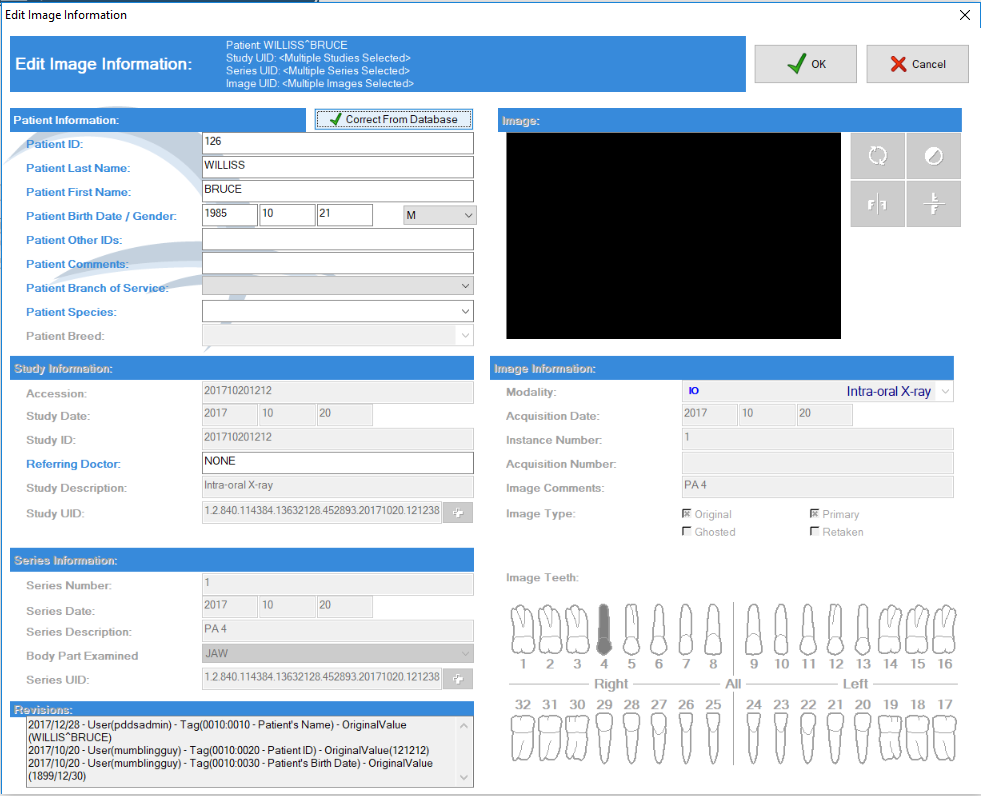Confirm changes with the OK button
This screenshot has height=796, width=981.
[805, 64]
